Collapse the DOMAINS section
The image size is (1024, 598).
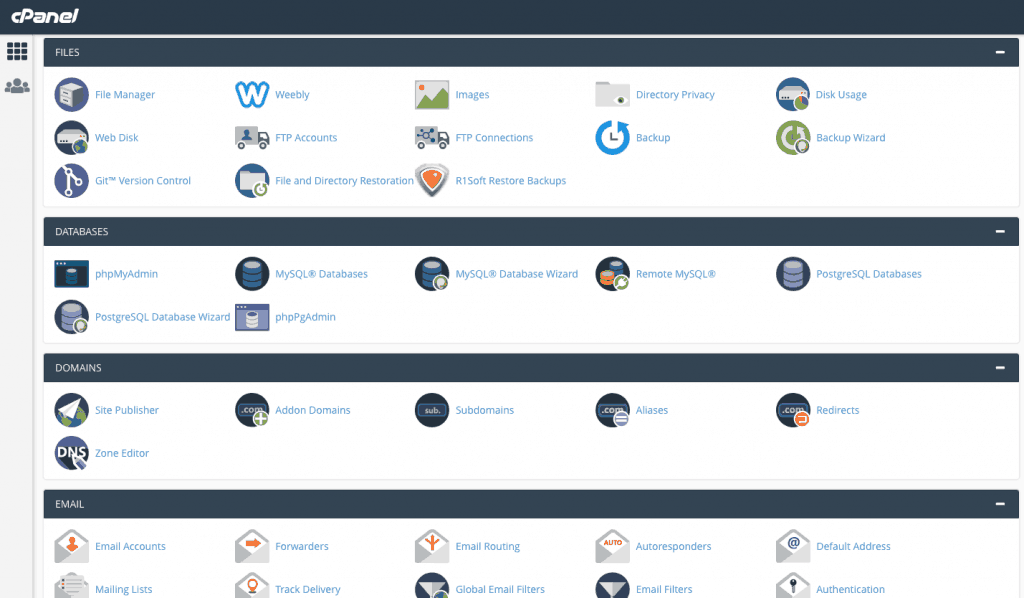[x=999, y=367]
